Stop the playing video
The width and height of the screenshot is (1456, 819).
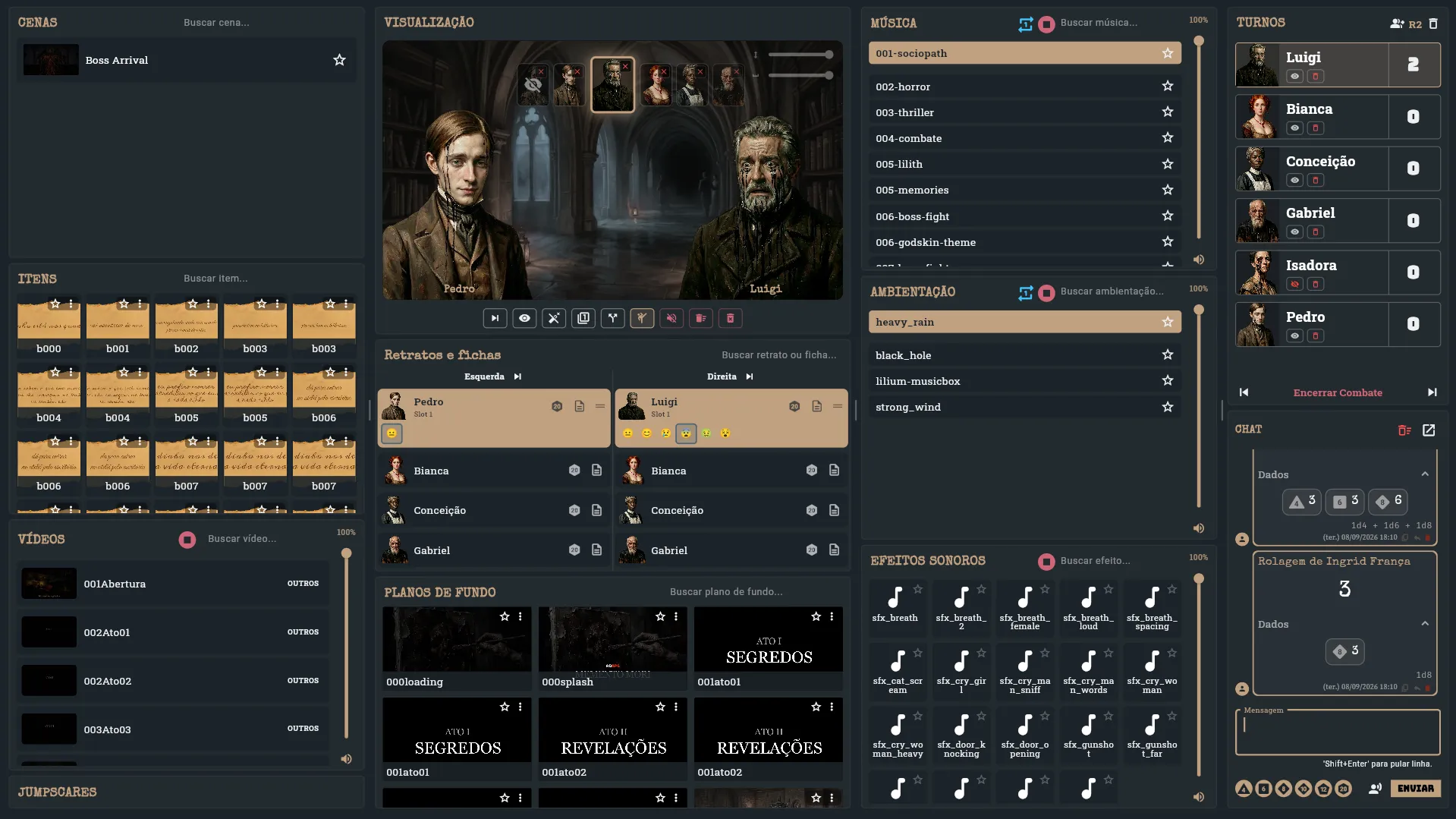[x=187, y=540]
